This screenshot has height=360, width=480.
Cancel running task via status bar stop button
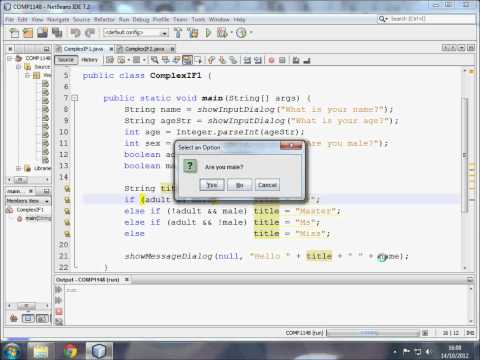(425, 333)
